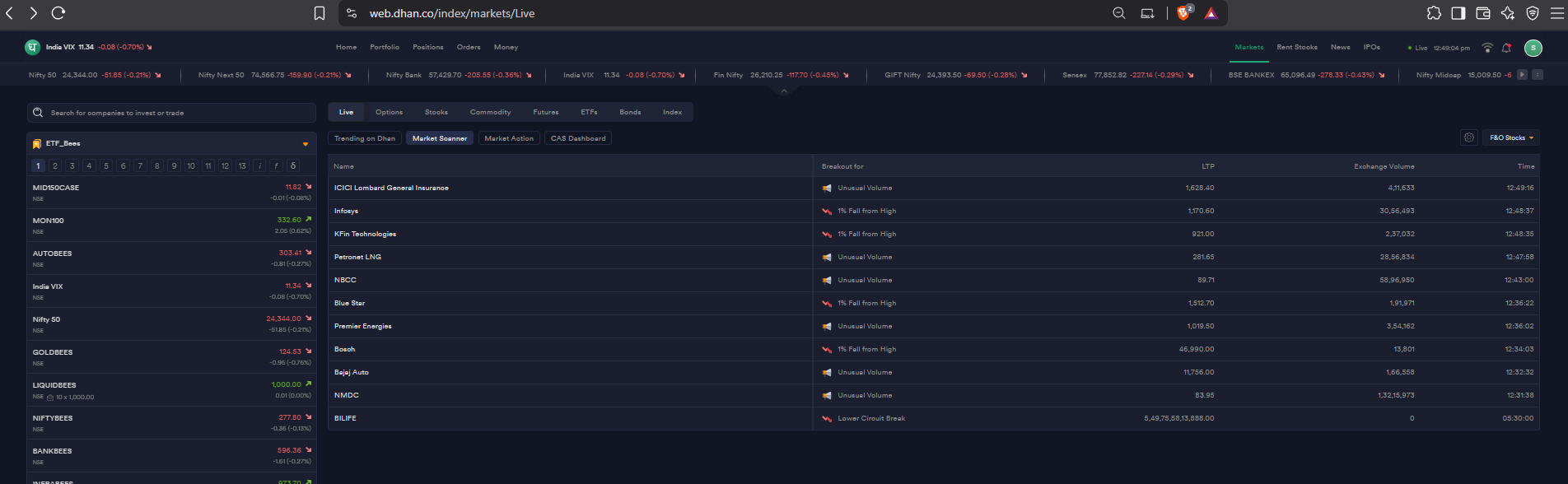Screen dimensions: 1568x484
Task: Reload the page with the refresh icon
Action: tap(58, 13)
